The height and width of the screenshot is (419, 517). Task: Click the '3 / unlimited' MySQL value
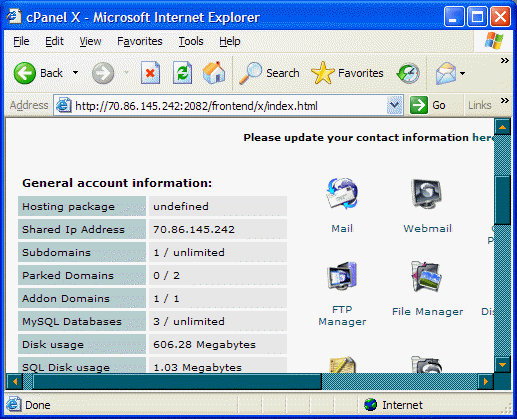click(189, 322)
